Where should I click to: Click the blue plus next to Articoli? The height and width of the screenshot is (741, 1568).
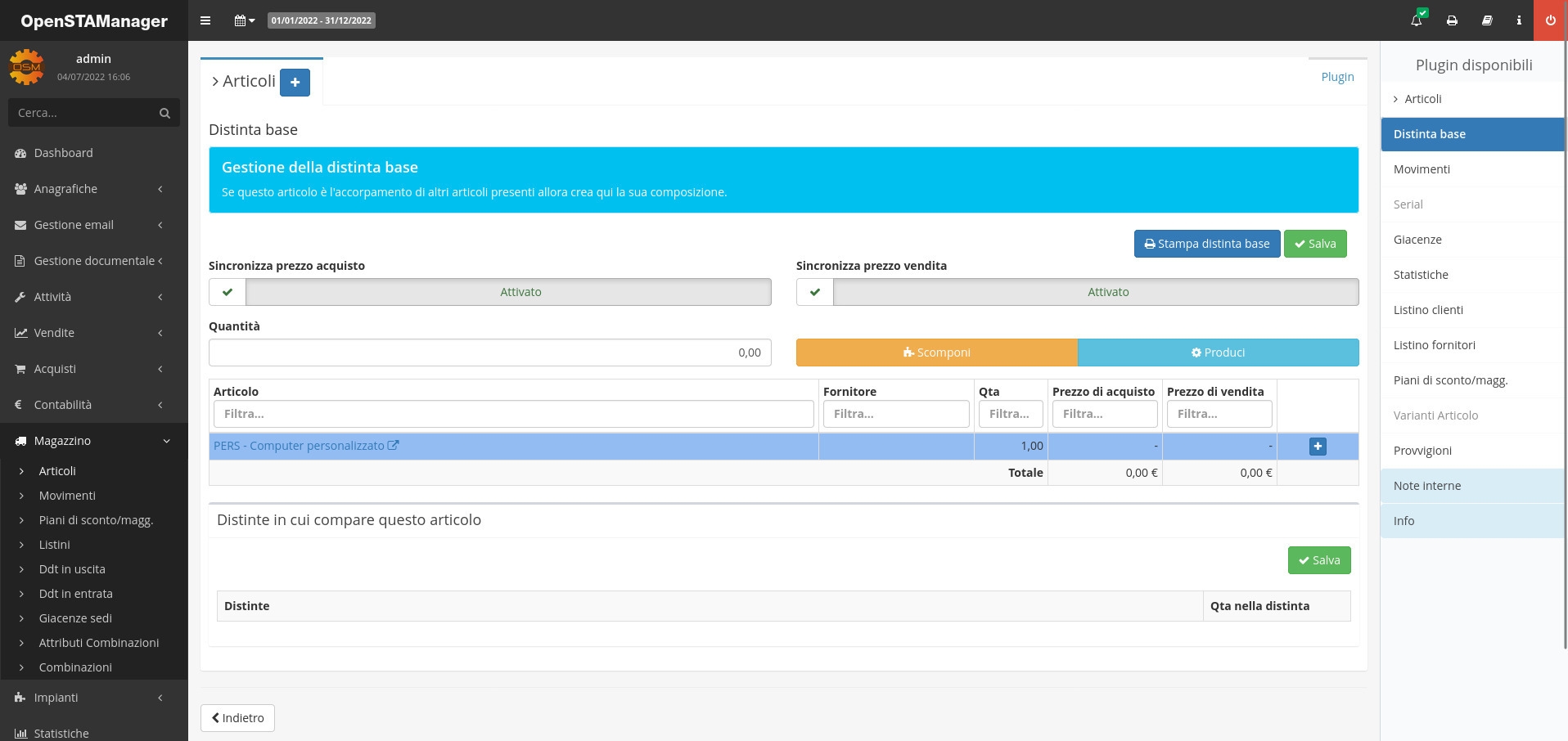(295, 83)
